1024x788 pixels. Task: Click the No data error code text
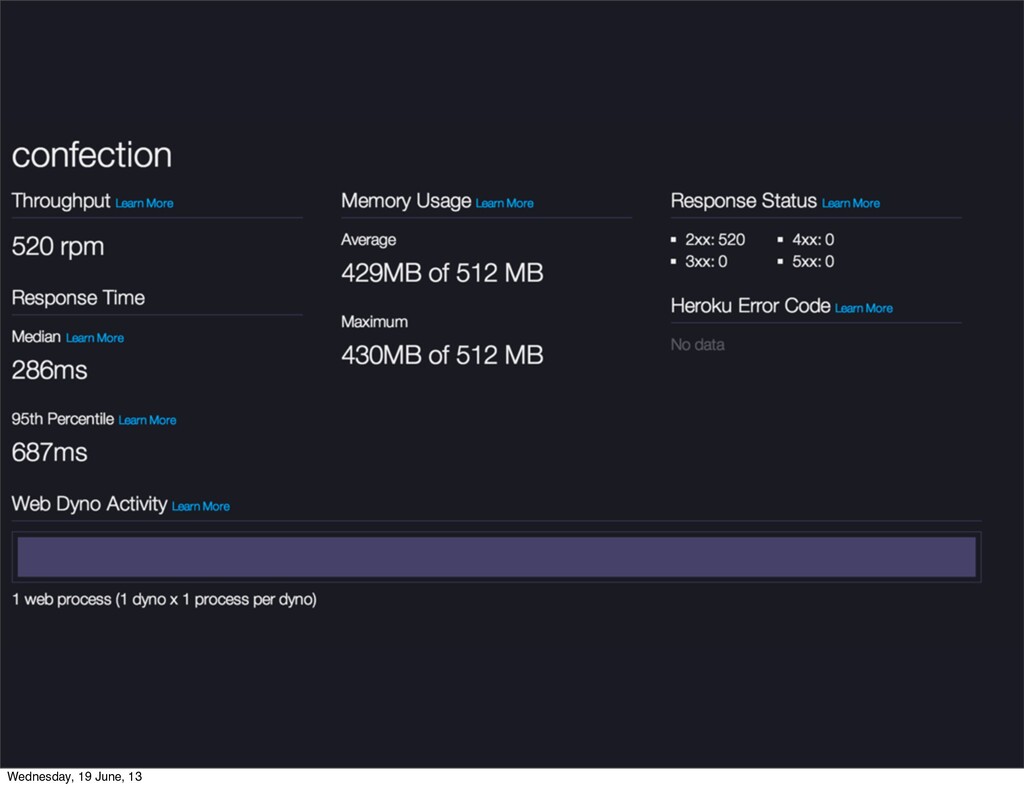click(x=697, y=345)
